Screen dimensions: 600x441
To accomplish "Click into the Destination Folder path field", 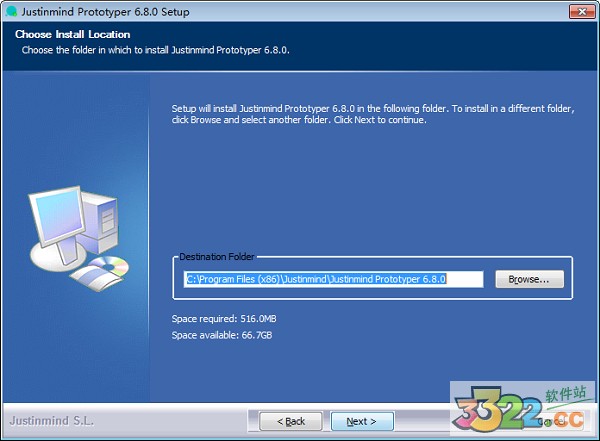I will point(334,279).
